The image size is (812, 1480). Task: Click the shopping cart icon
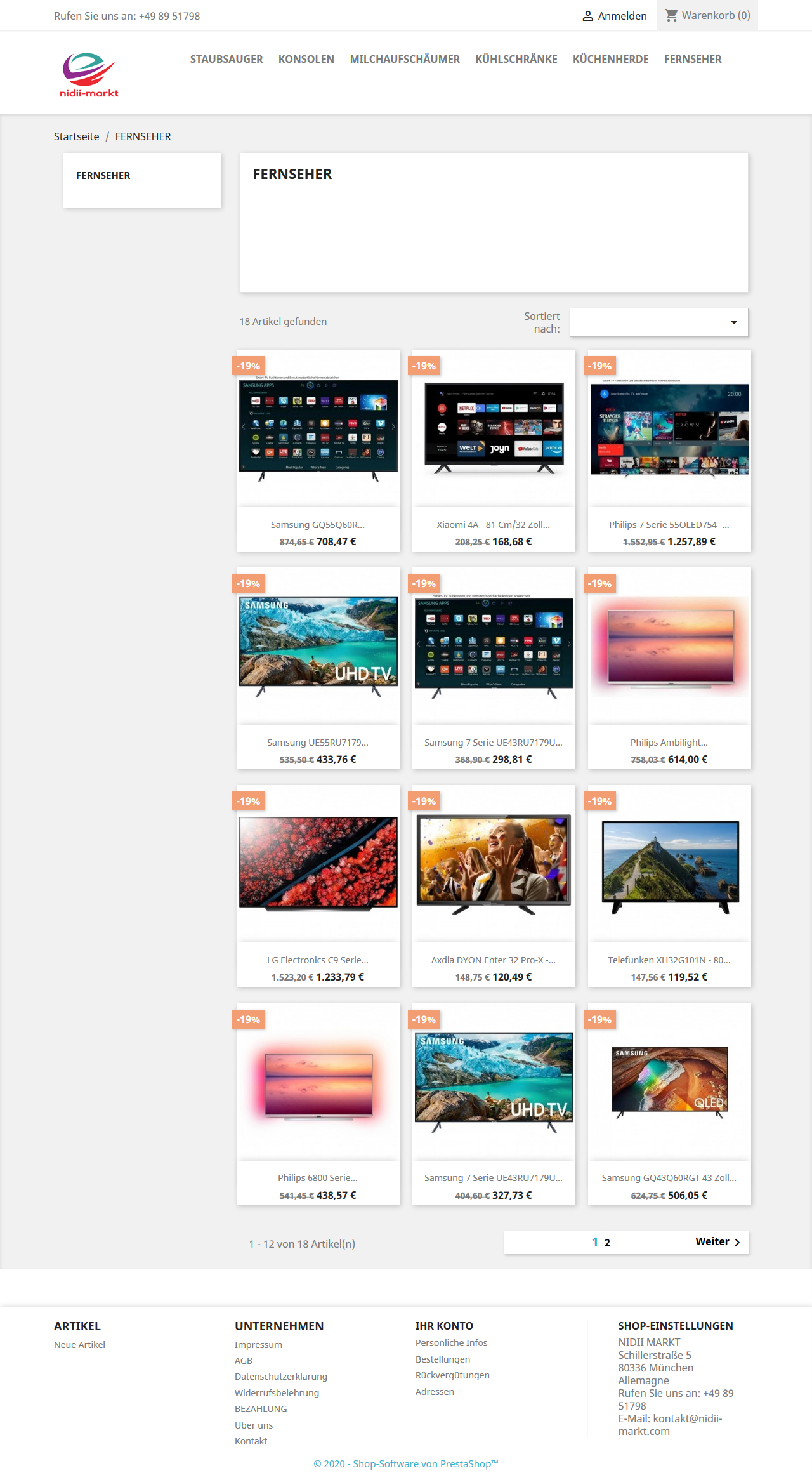click(671, 15)
